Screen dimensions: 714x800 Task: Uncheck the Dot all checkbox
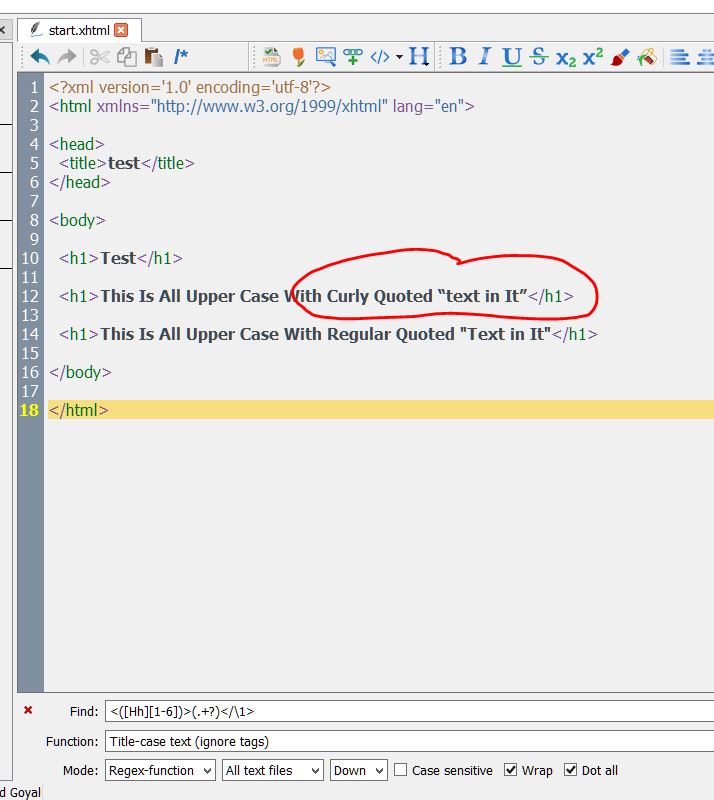click(571, 770)
